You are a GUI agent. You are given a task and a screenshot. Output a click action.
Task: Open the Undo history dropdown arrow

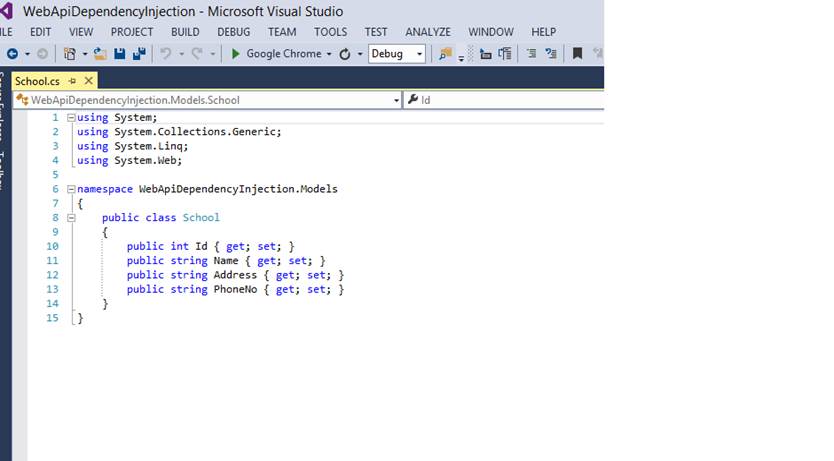(181, 54)
